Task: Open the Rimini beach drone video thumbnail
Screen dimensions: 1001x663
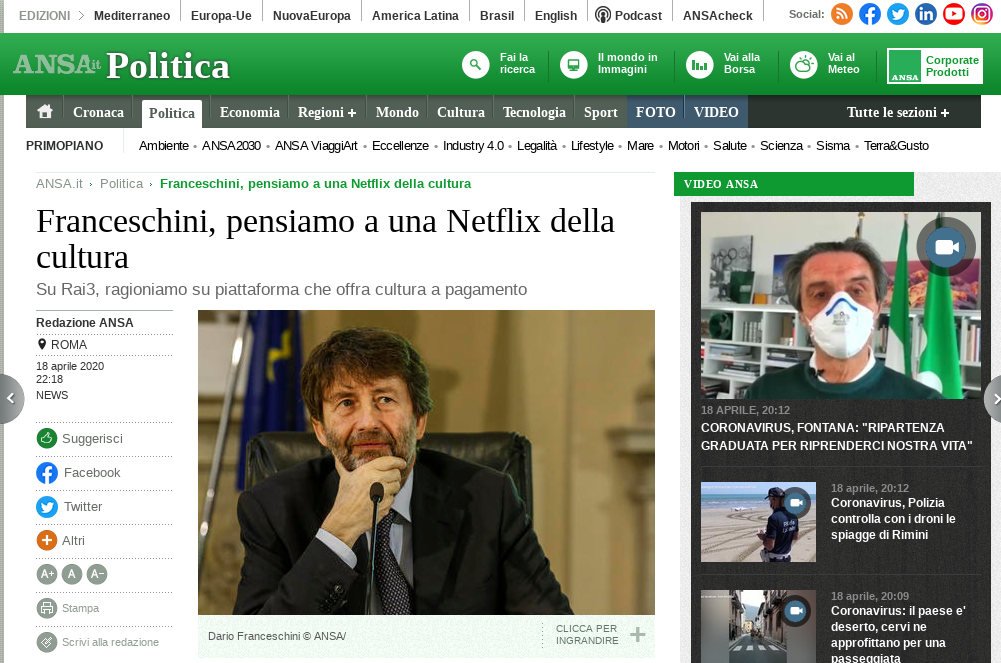Action: (x=758, y=522)
